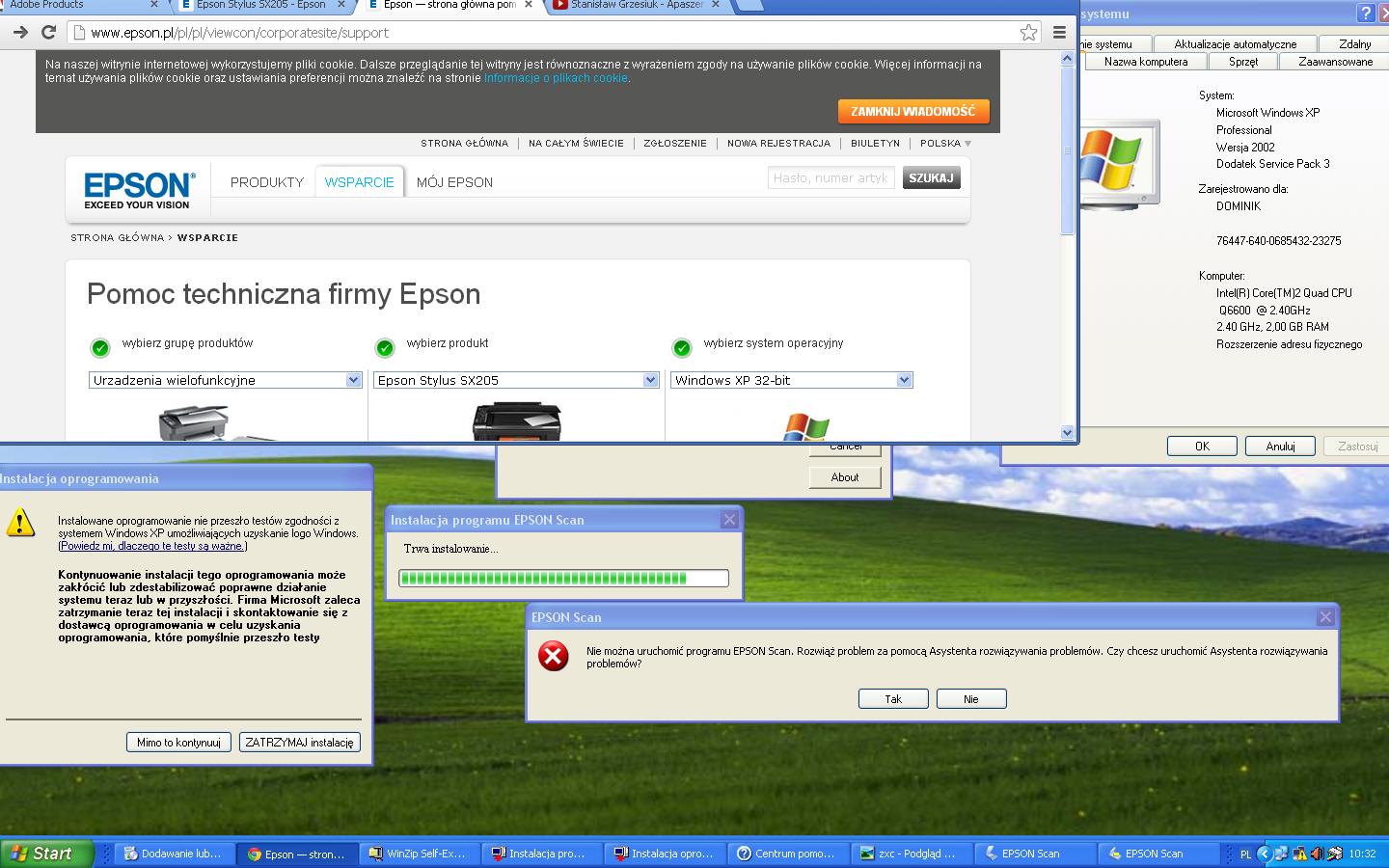
Task: Open the volume speaker tray icon
Action: pos(1317,854)
